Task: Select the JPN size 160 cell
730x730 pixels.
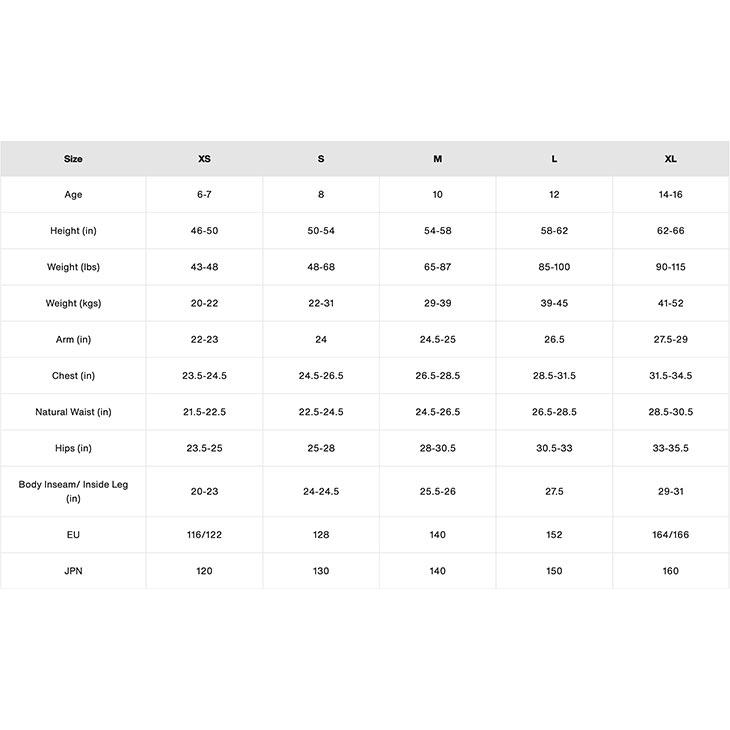Action: 671,571
